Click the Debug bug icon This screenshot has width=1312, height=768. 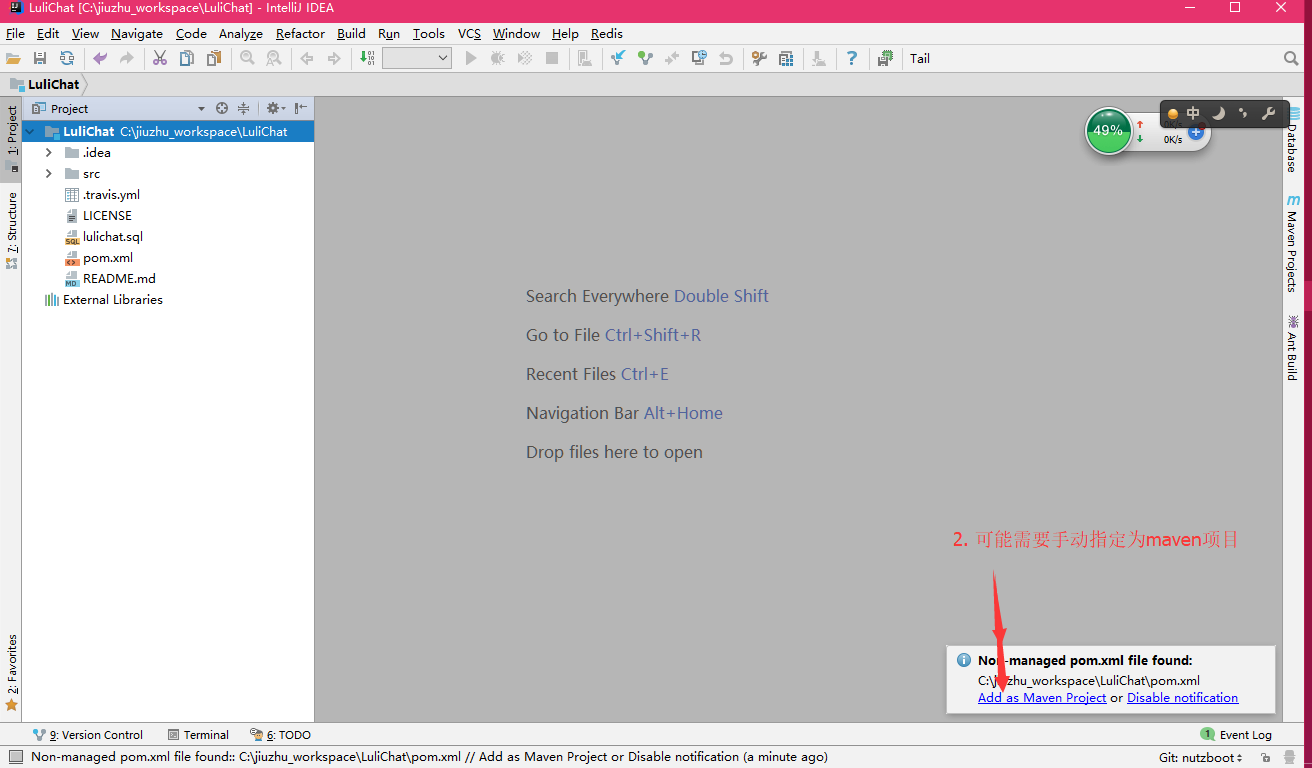[x=498, y=59]
